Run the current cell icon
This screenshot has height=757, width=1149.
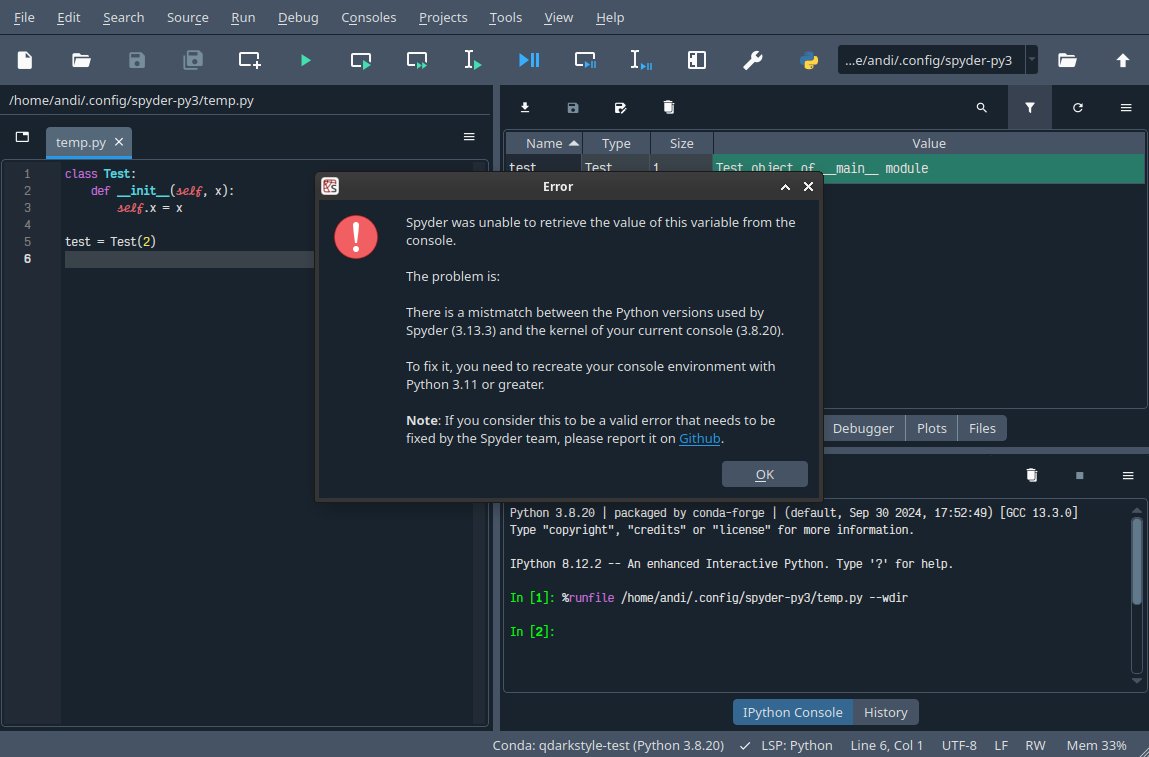click(361, 60)
